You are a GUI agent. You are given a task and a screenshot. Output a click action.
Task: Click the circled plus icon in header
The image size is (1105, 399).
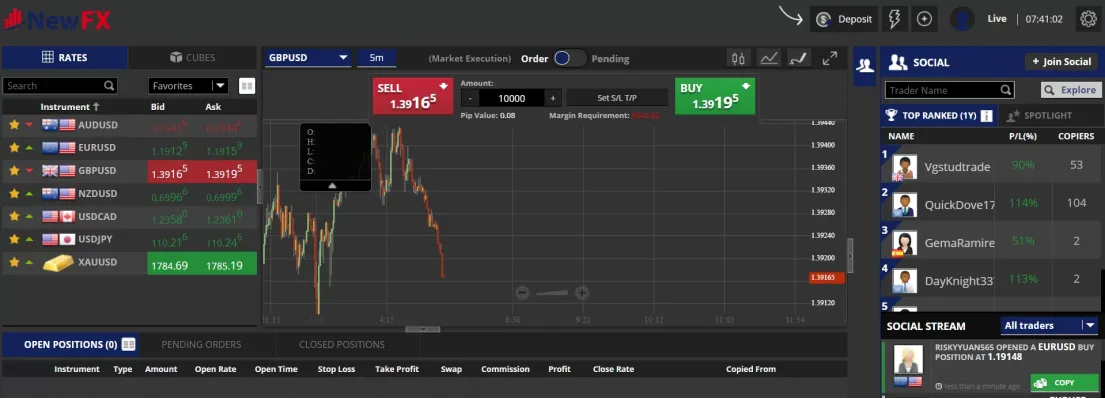[x=924, y=19]
